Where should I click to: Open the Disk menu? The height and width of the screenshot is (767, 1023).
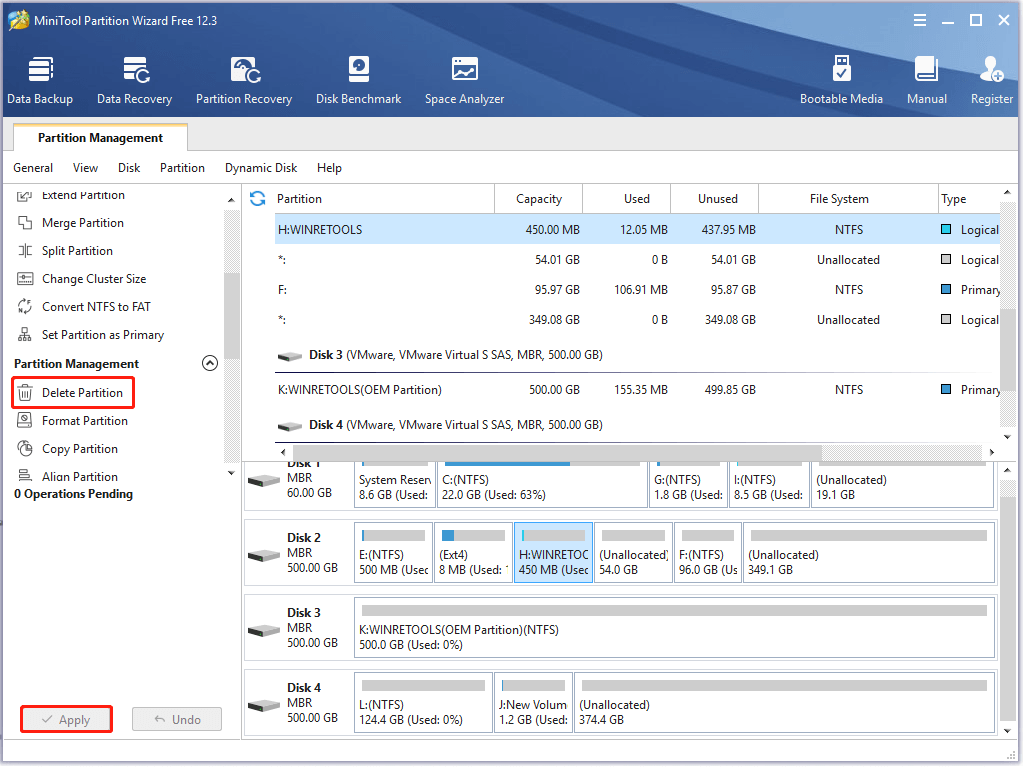(129, 168)
